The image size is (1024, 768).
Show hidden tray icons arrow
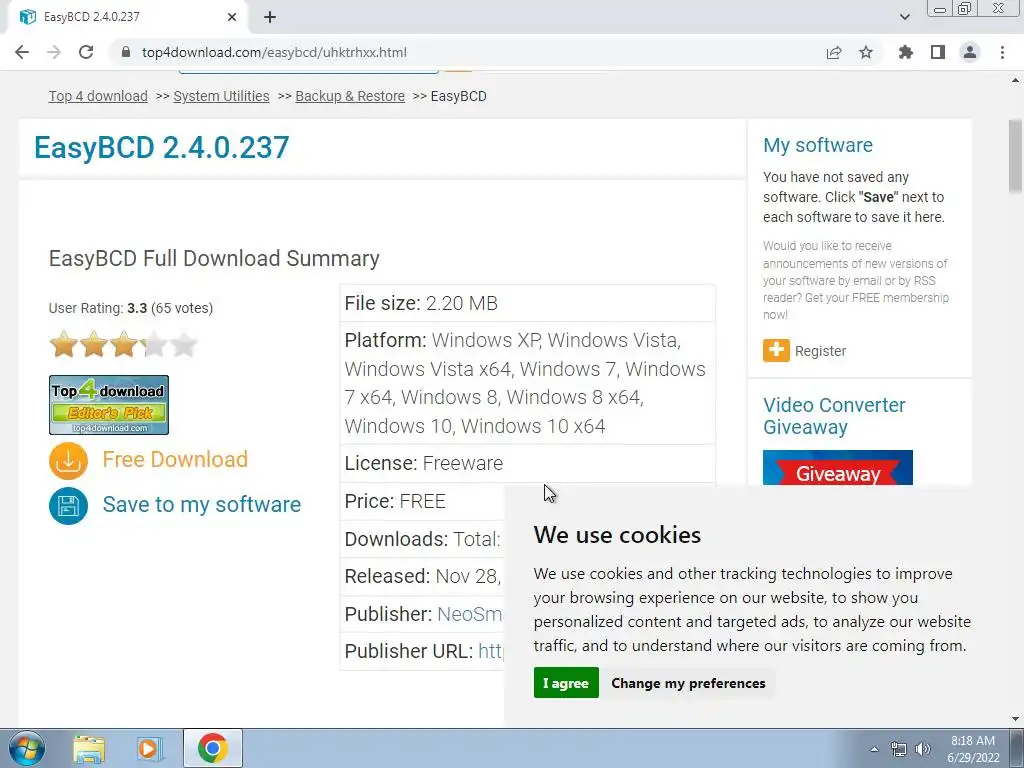tap(874, 749)
